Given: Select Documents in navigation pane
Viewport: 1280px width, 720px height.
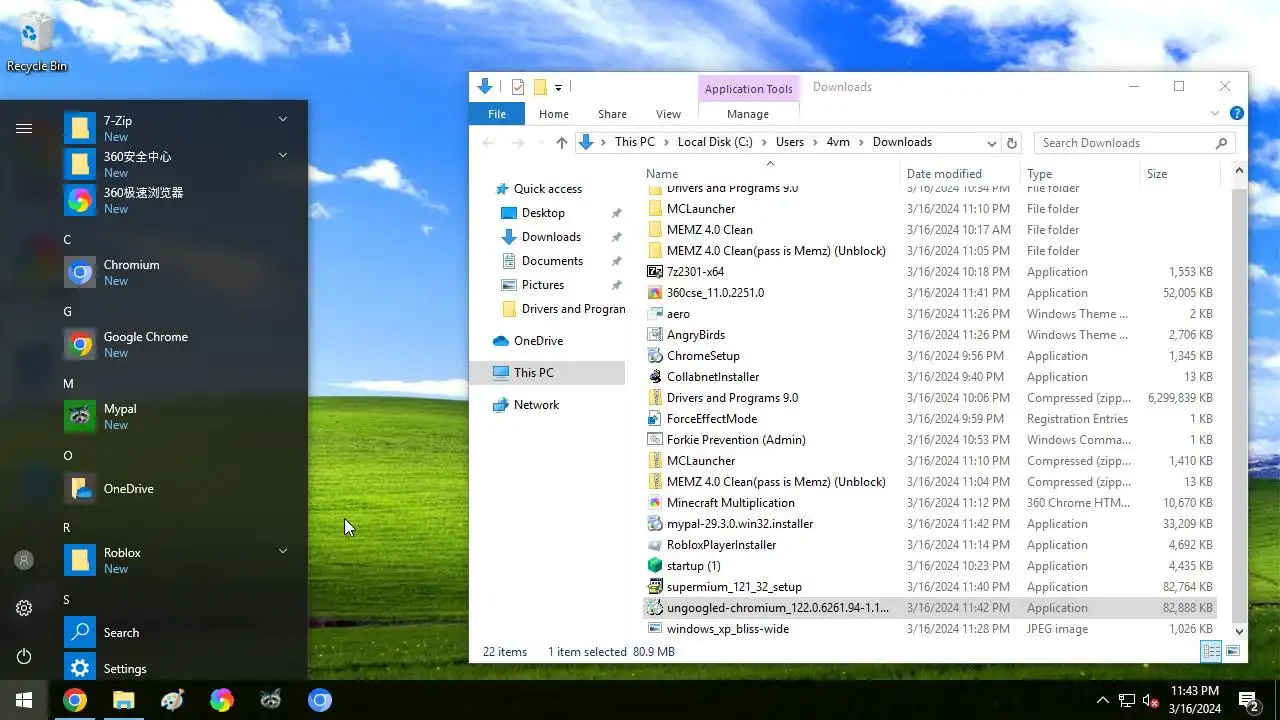Looking at the screenshot, I should tap(552, 261).
